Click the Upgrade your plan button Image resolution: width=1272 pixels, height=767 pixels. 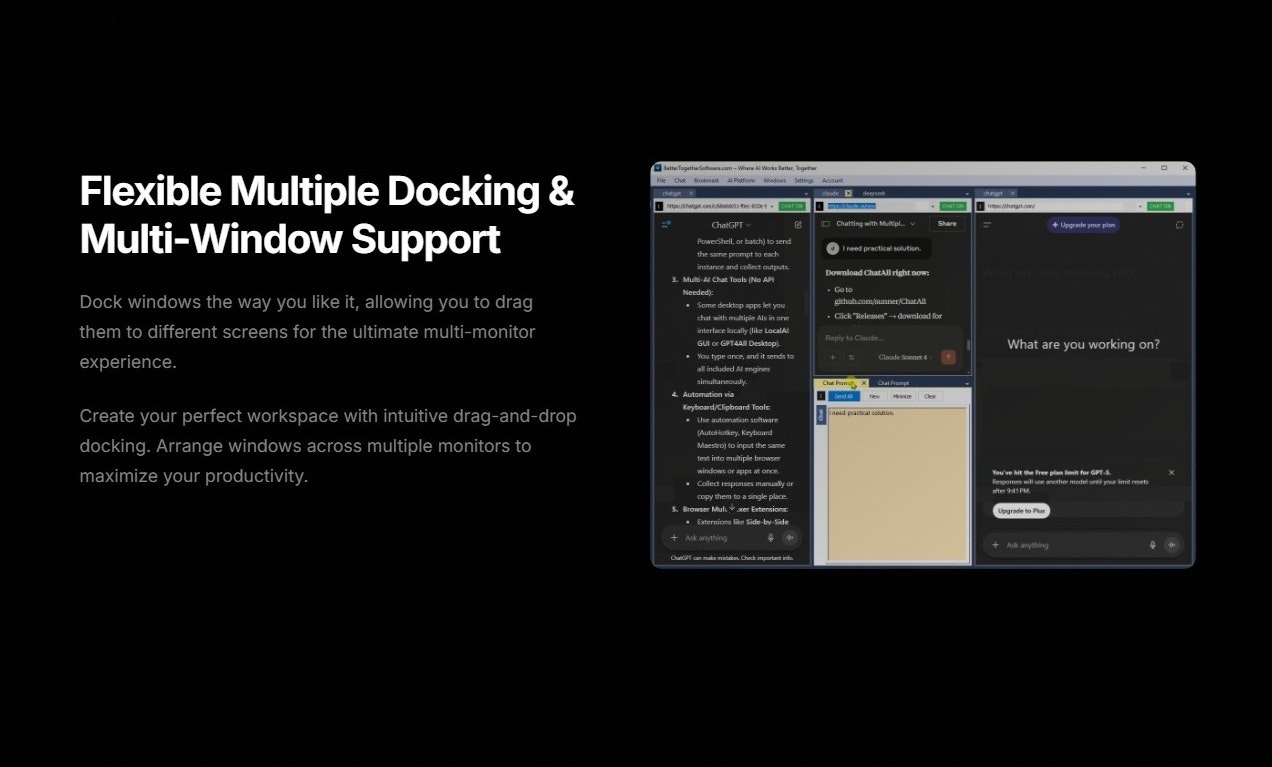[1083, 225]
